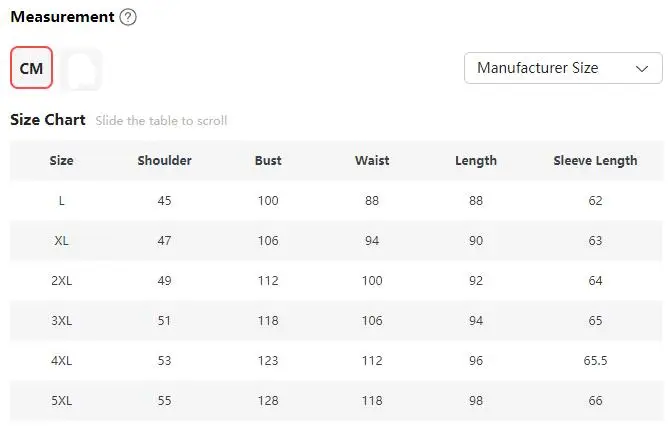The width and height of the screenshot is (671, 426).
Task: Open the Manufacturer Size dropdown
Action: pos(563,68)
